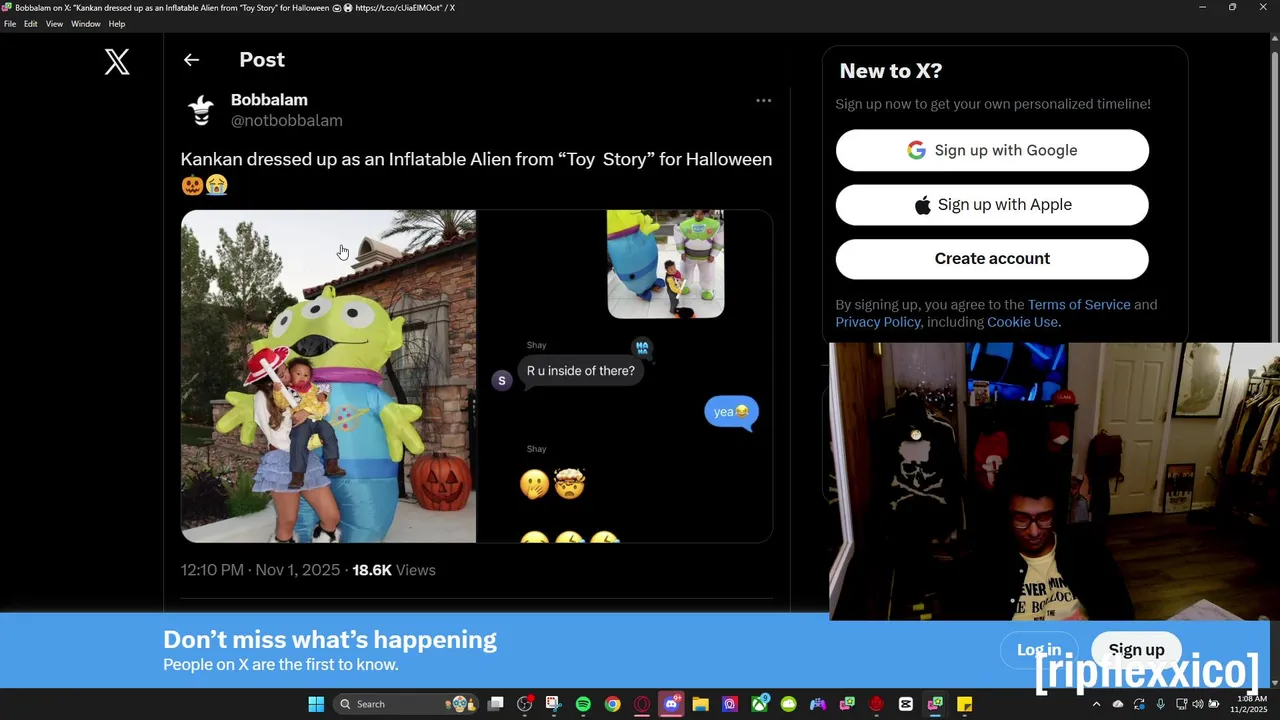1280x720 pixels.
Task: Open Sticky Notes from the taskbar
Action: [964, 704]
